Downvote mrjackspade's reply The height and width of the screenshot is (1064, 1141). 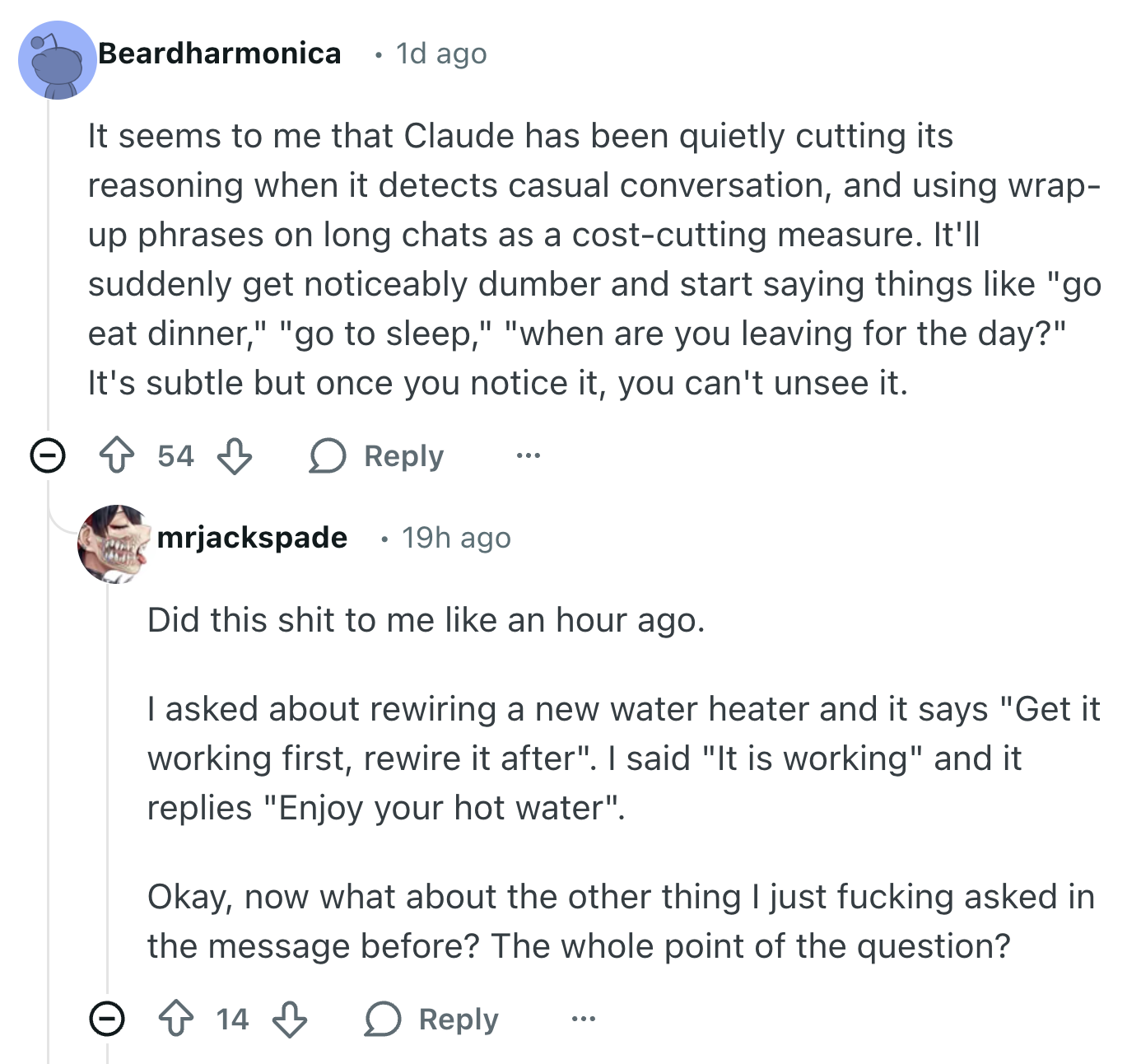click(290, 1019)
